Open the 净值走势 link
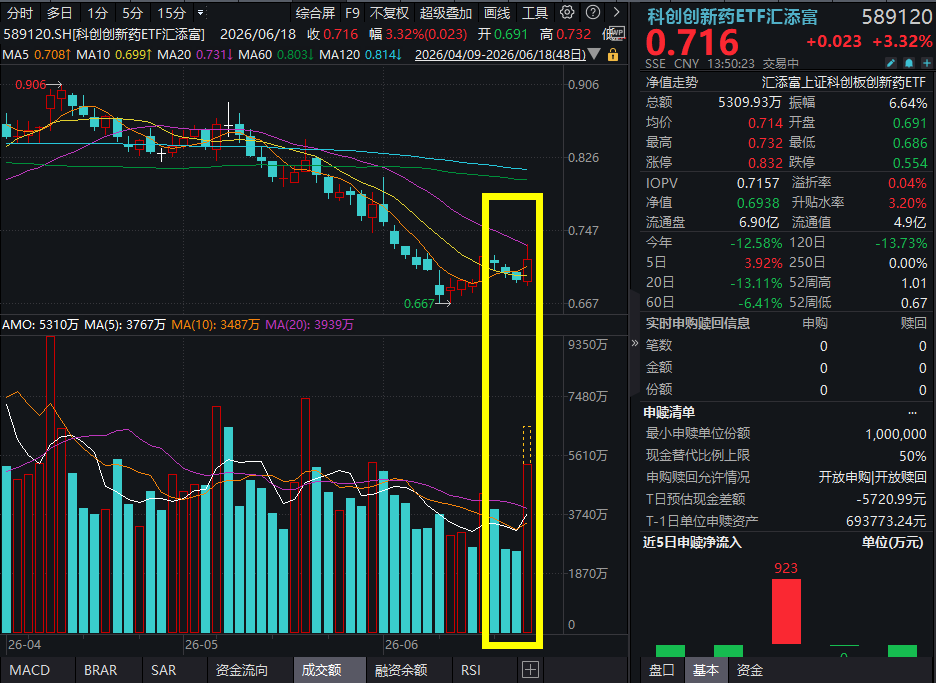 (672, 82)
